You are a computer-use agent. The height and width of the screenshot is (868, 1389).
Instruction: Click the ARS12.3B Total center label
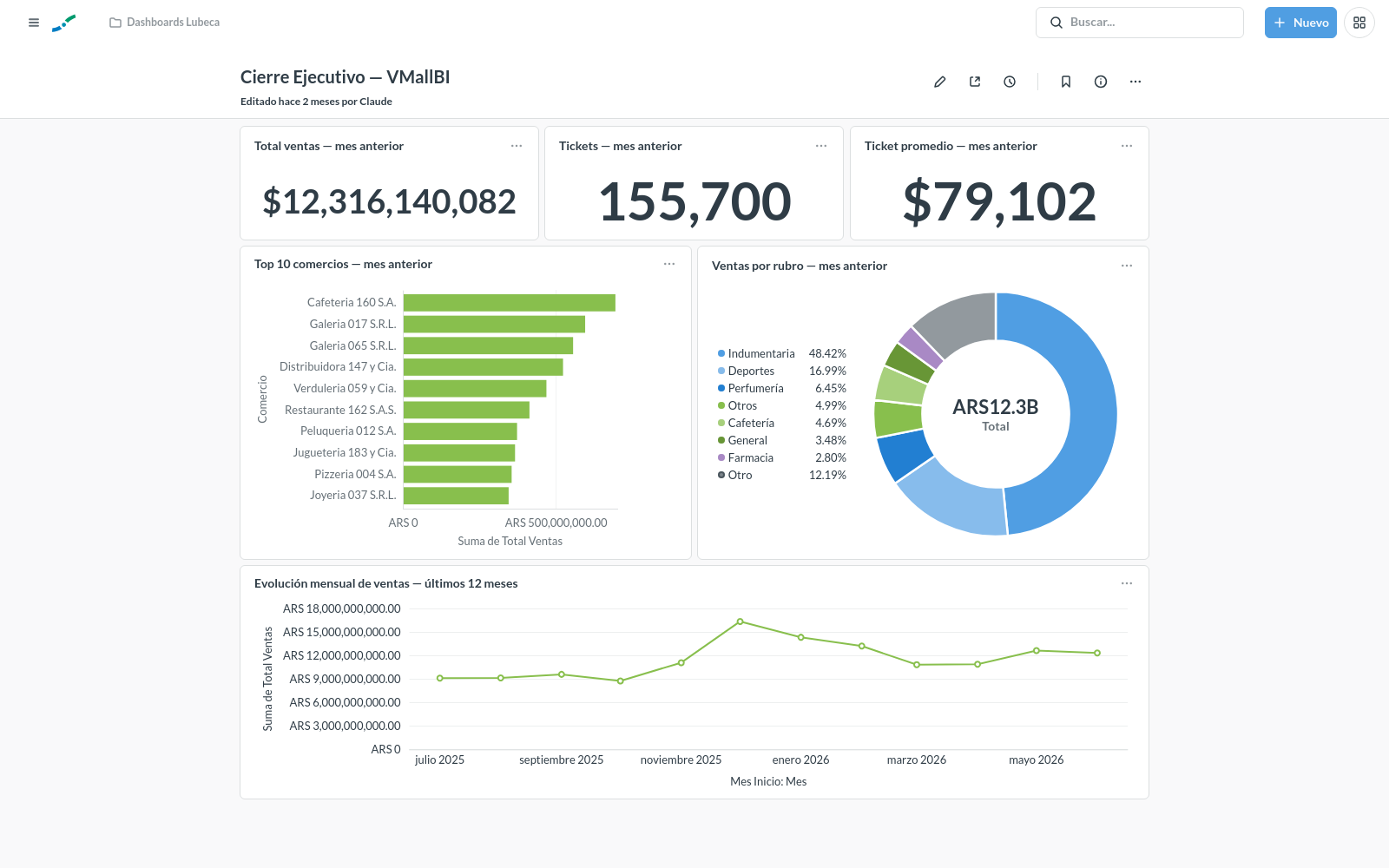(996, 414)
